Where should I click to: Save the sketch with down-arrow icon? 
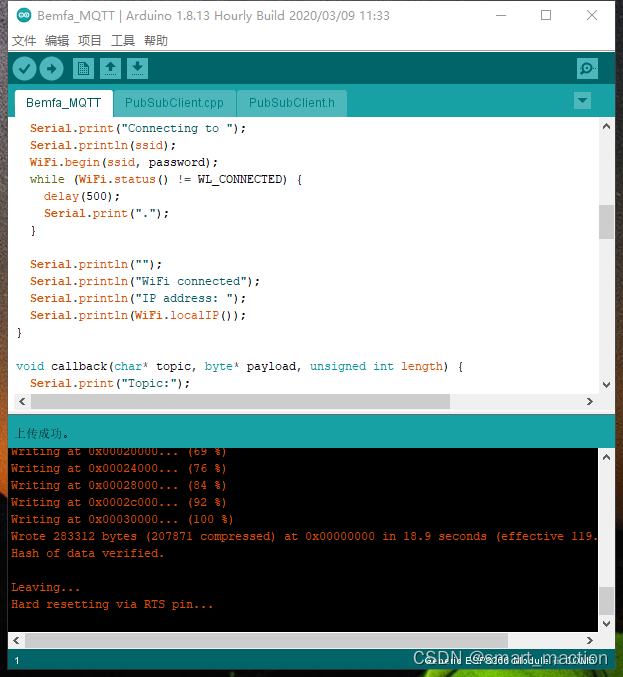pos(137,69)
